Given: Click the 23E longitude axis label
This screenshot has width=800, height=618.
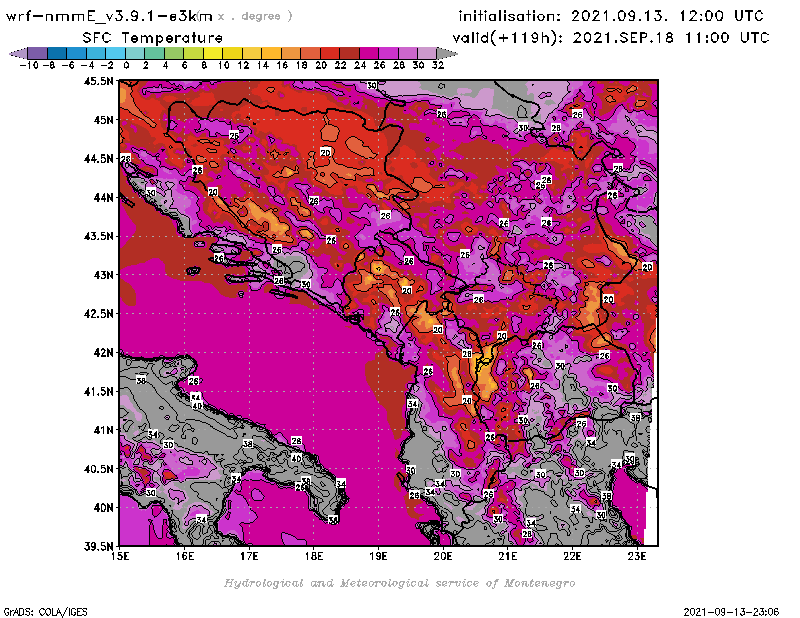Looking at the screenshot, I should pyautogui.click(x=637, y=556).
